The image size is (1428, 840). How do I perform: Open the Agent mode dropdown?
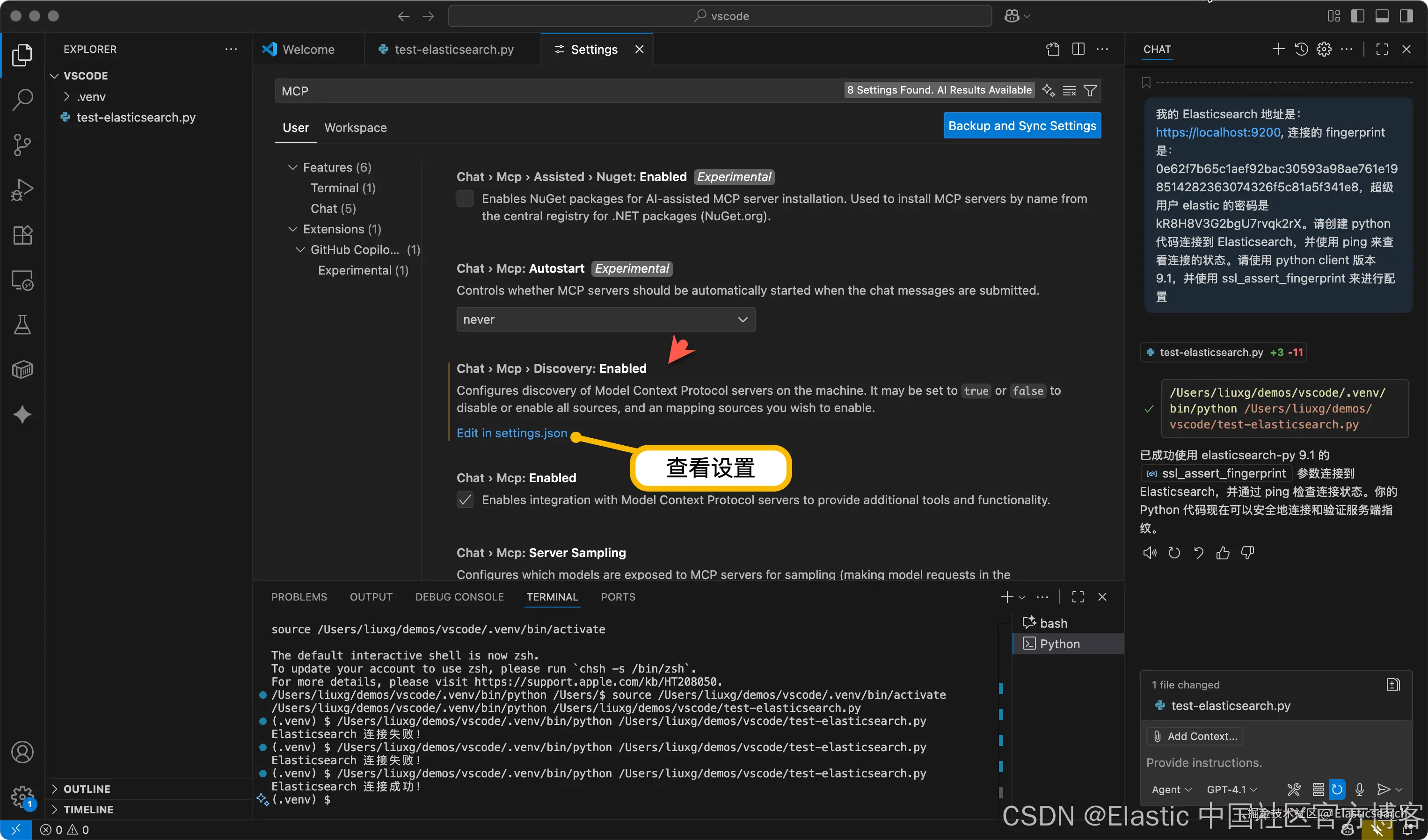click(x=1171, y=789)
